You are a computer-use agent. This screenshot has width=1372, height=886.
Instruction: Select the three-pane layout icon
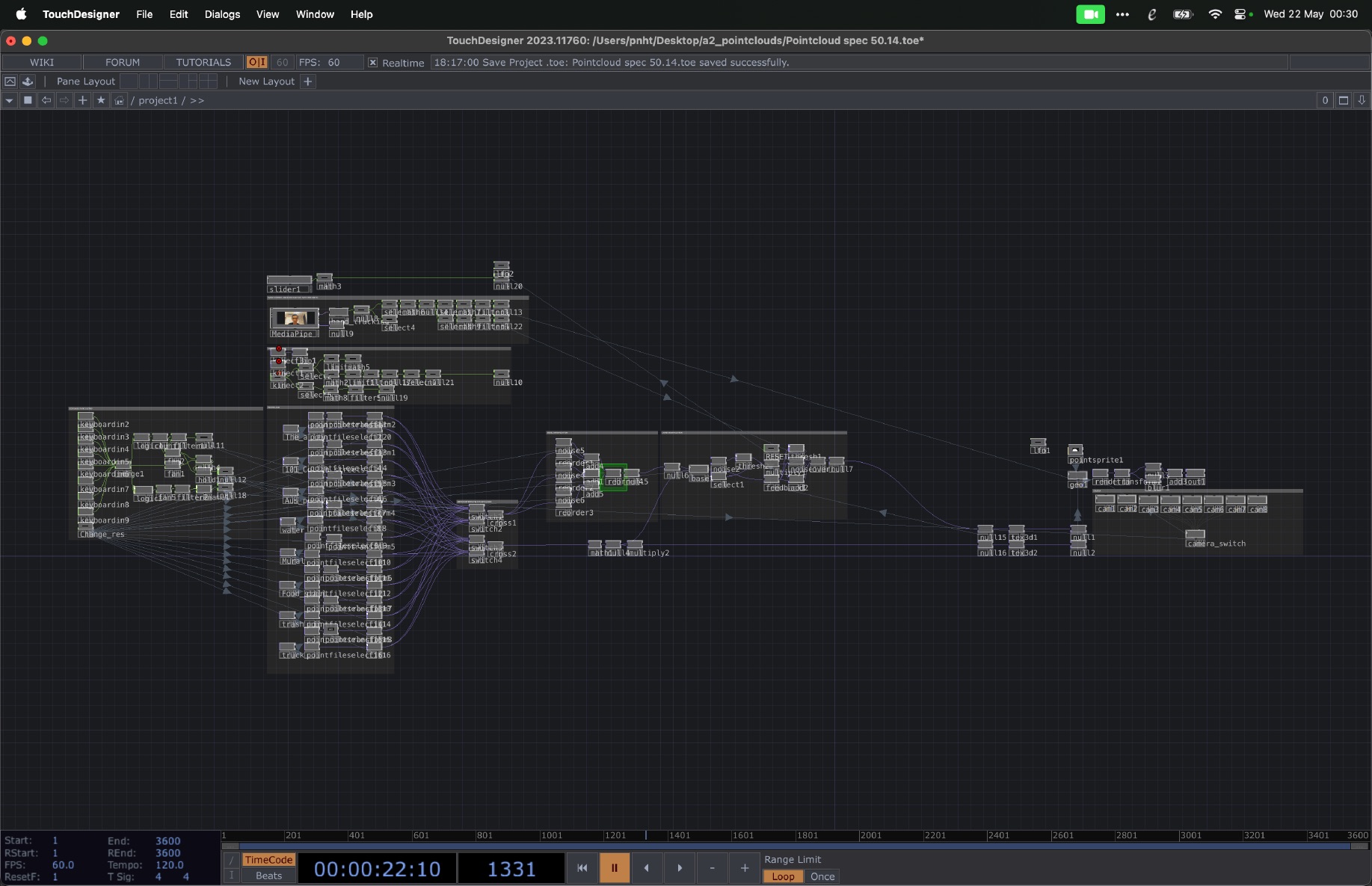[x=188, y=81]
